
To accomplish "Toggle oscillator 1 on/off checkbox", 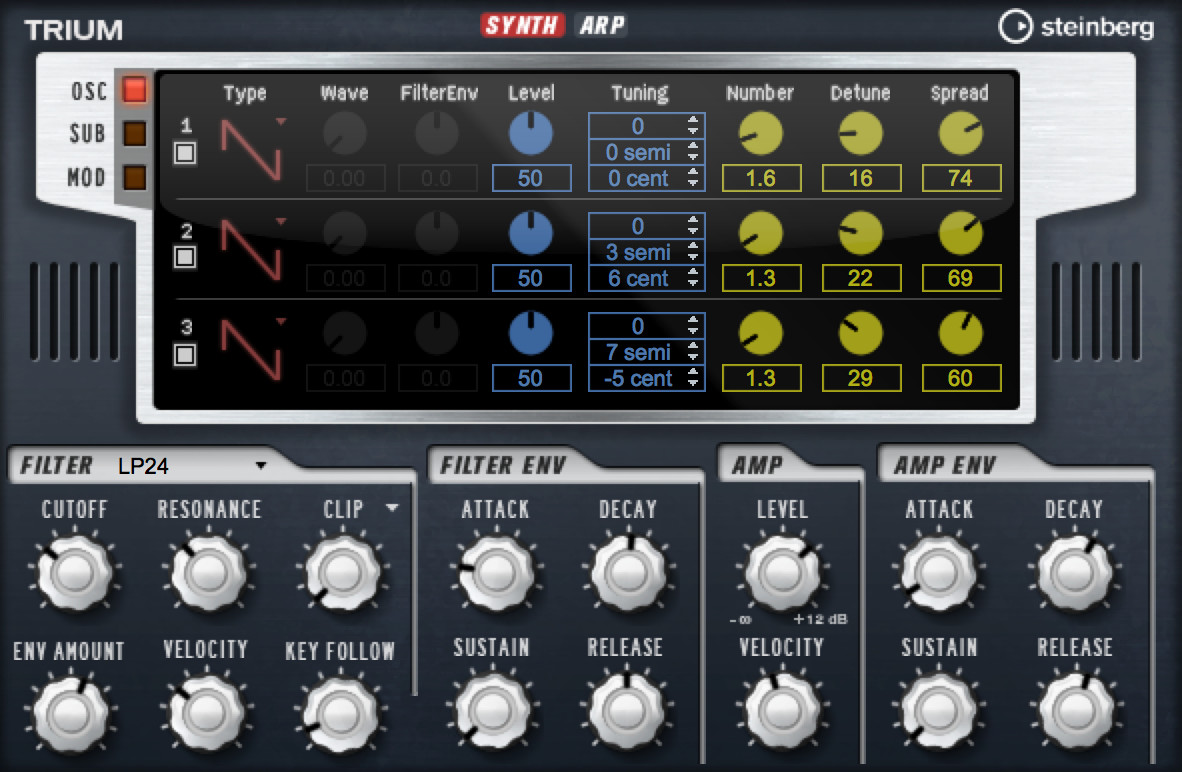I will tap(185, 154).
